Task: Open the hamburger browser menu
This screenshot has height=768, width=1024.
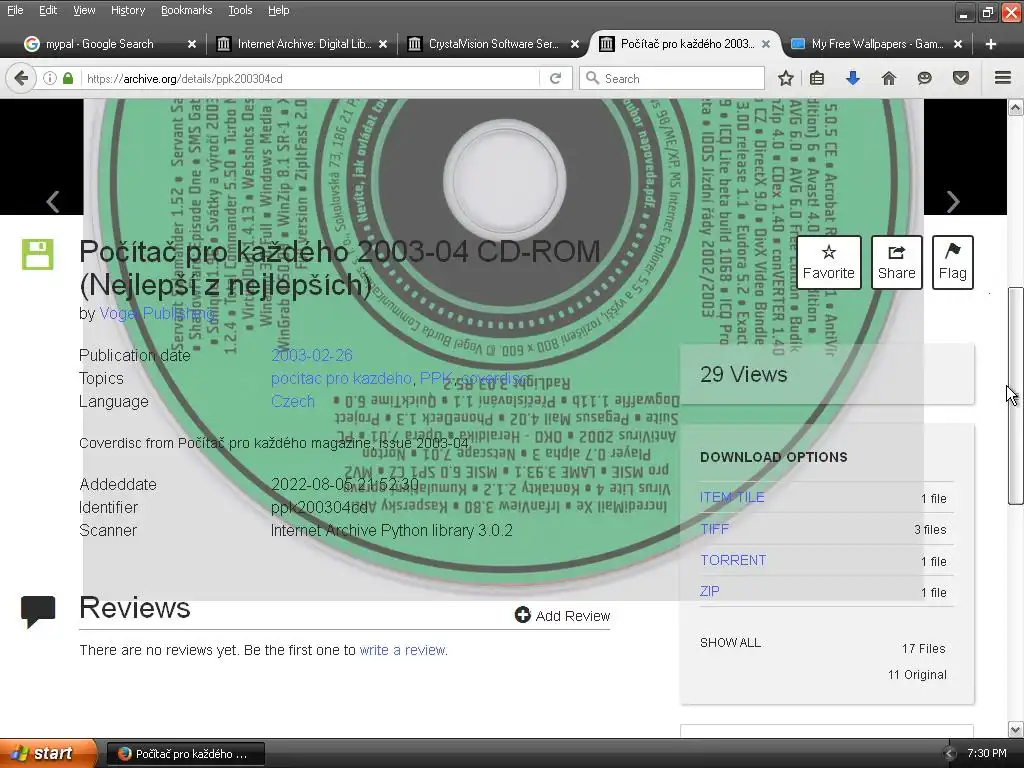Action: pos(1003,78)
